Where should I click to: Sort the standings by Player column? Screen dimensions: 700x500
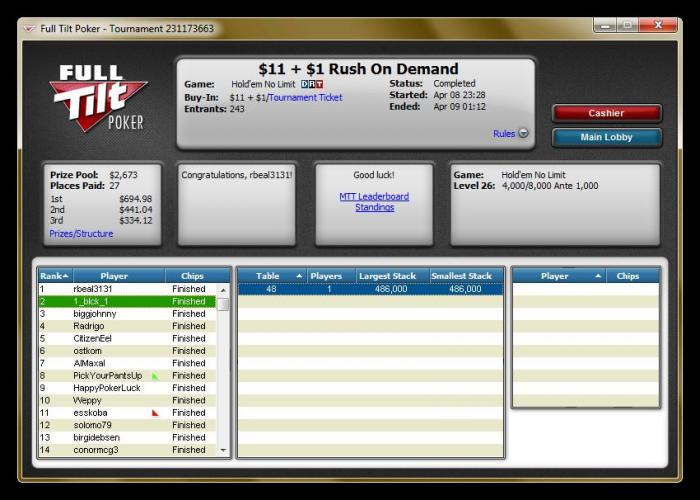click(x=119, y=276)
